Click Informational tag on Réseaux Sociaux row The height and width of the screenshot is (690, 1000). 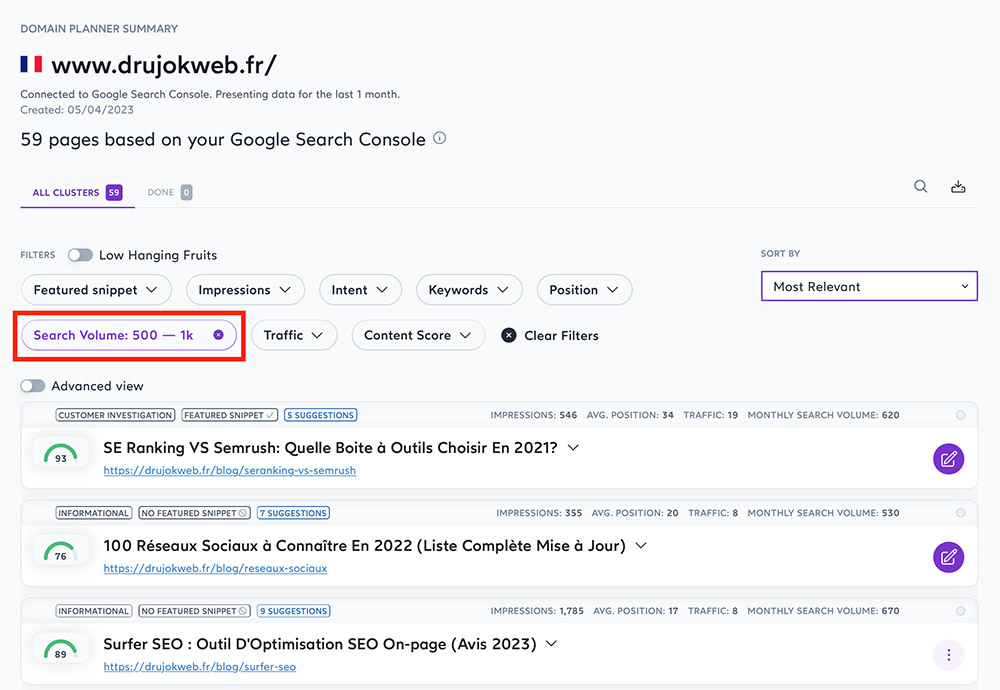coord(94,513)
